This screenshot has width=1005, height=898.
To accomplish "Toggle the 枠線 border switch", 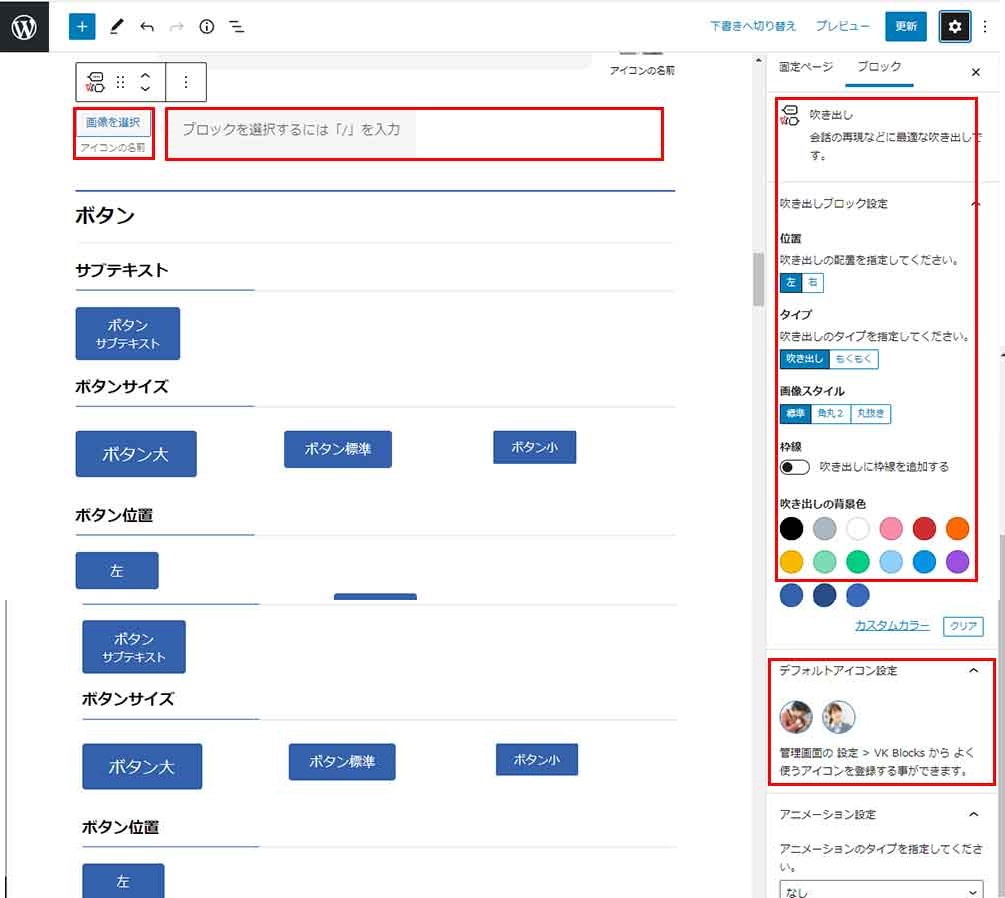I will click(795, 467).
